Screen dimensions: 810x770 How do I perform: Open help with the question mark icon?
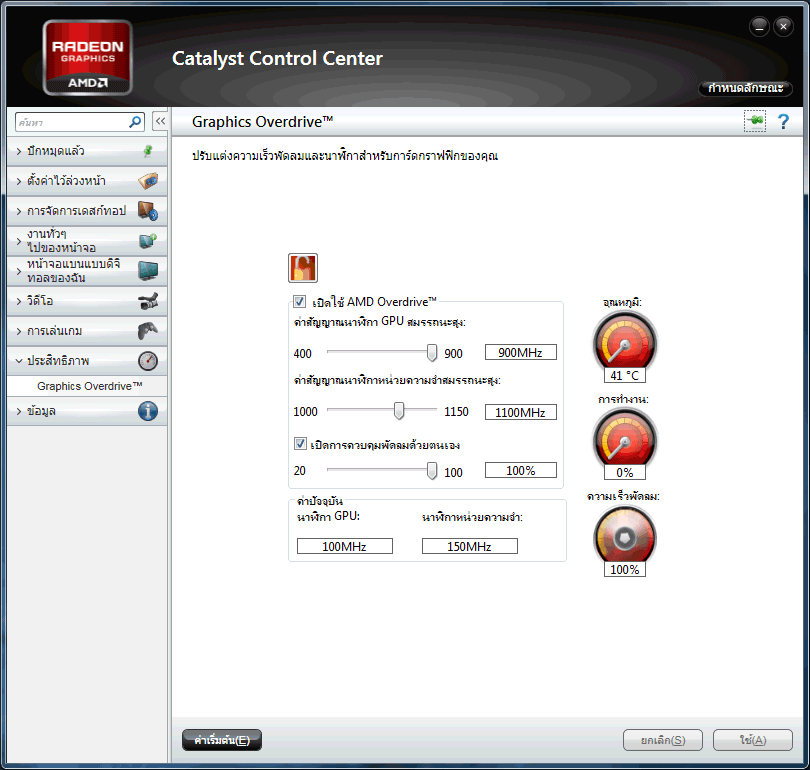pos(783,121)
